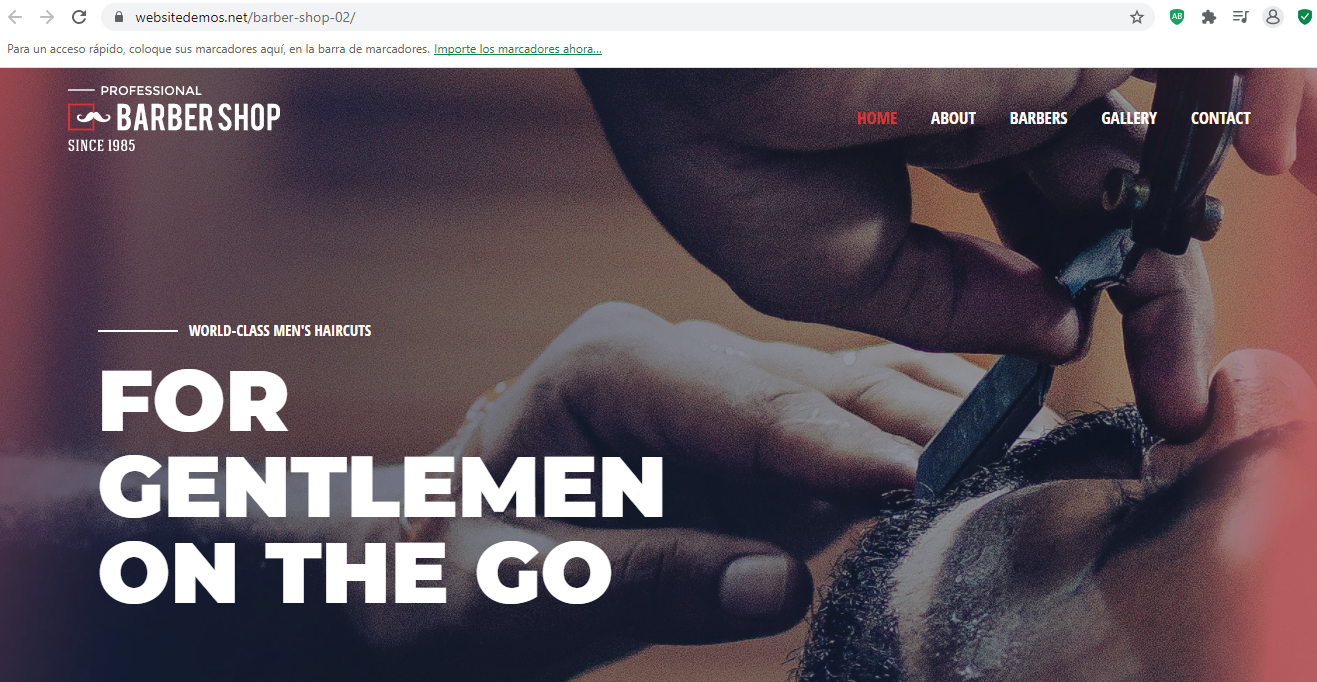This screenshot has height=682, width=1317.
Task: Go to the HOME menu item
Action: [877, 118]
